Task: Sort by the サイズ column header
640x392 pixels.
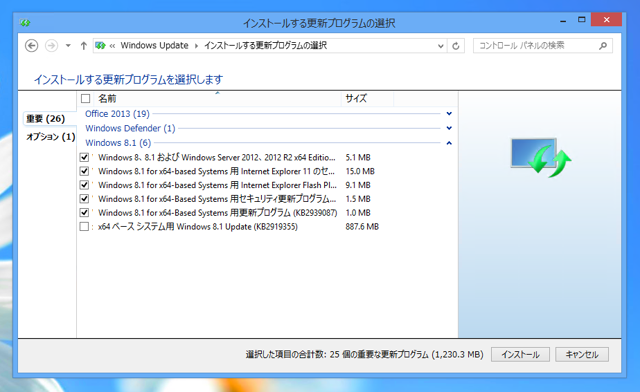Action: click(x=367, y=98)
